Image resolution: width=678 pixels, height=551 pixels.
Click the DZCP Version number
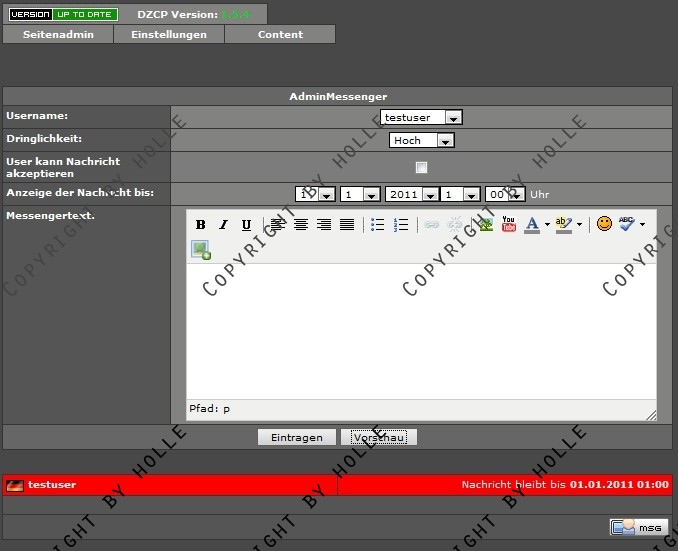click(236, 14)
